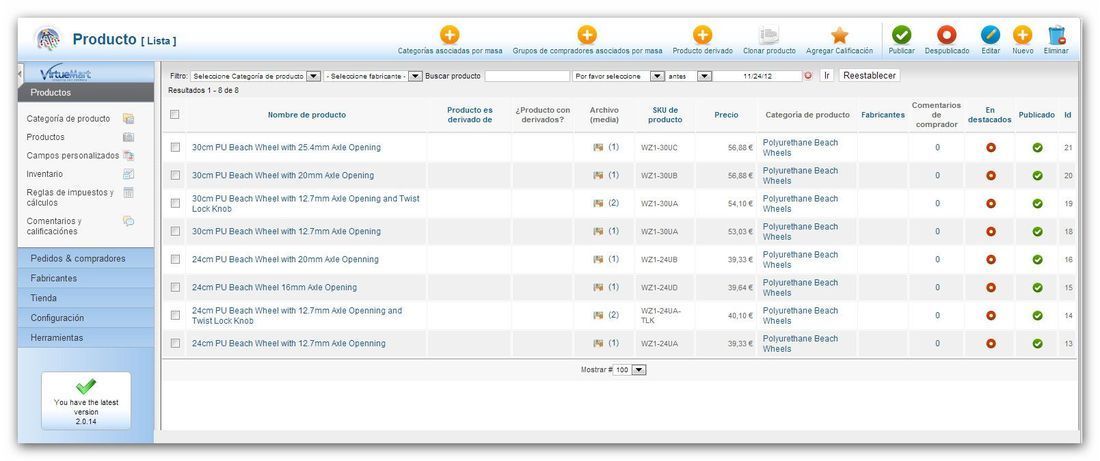Click the Productos sidebar section header
The height and width of the screenshot is (461, 1100).
(x=86, y=93)
